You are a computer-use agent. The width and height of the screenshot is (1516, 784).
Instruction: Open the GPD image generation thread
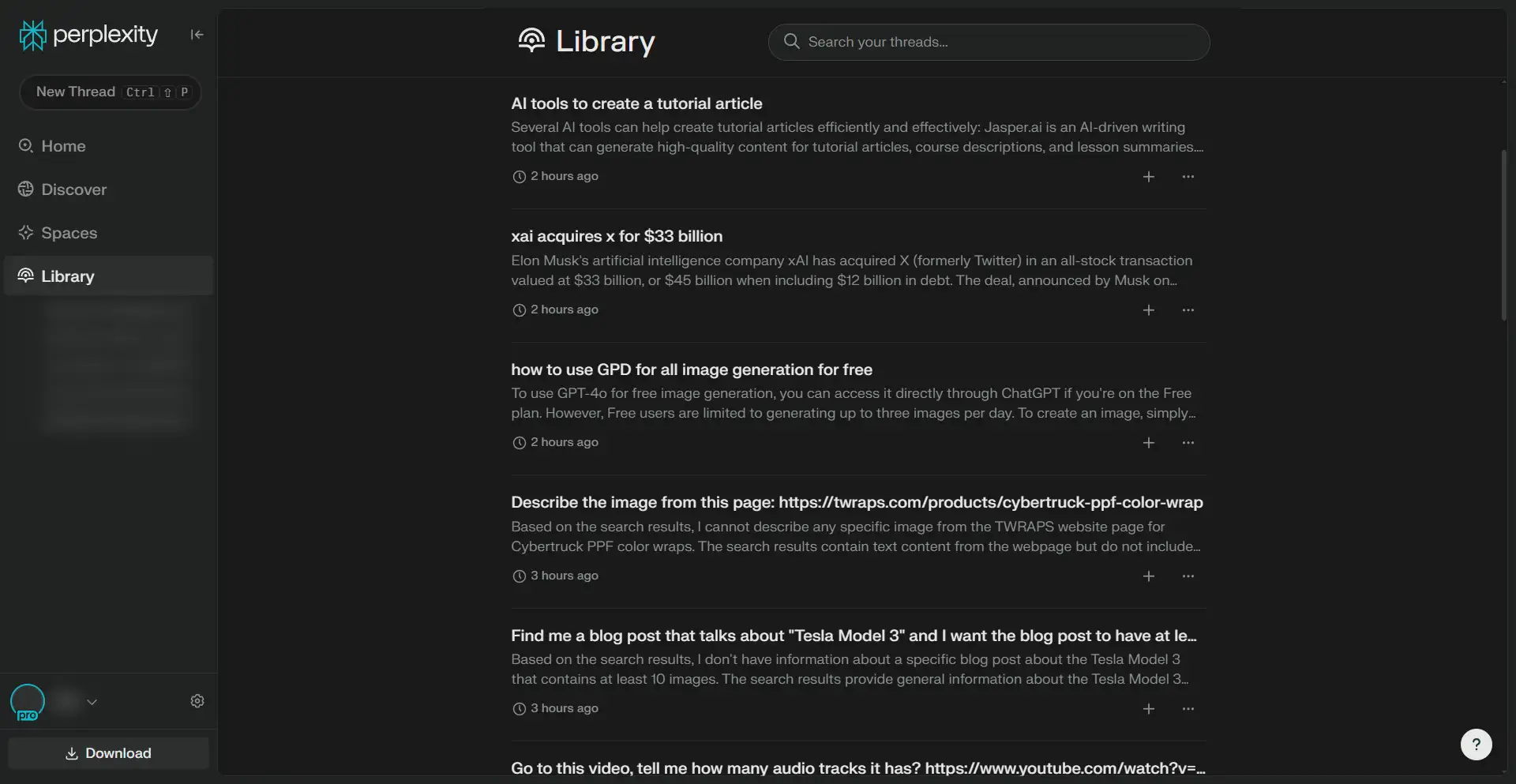pos(692,369)
